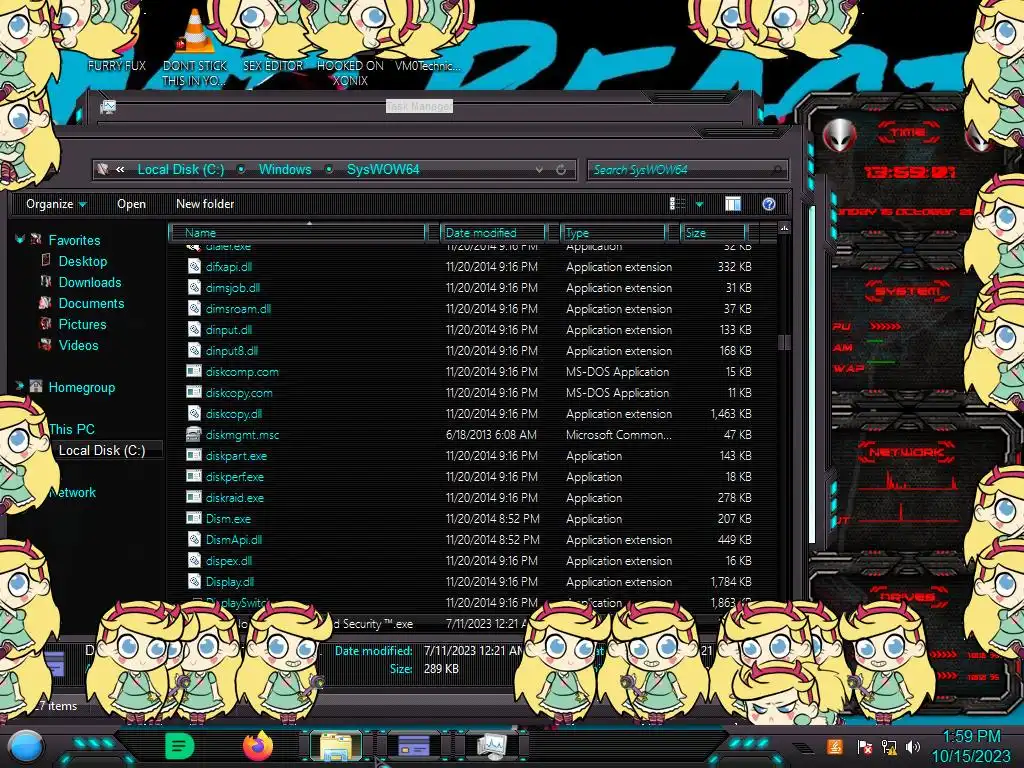
Task: Select This PC in navigation pane
Action: click(x=72, y=429)
